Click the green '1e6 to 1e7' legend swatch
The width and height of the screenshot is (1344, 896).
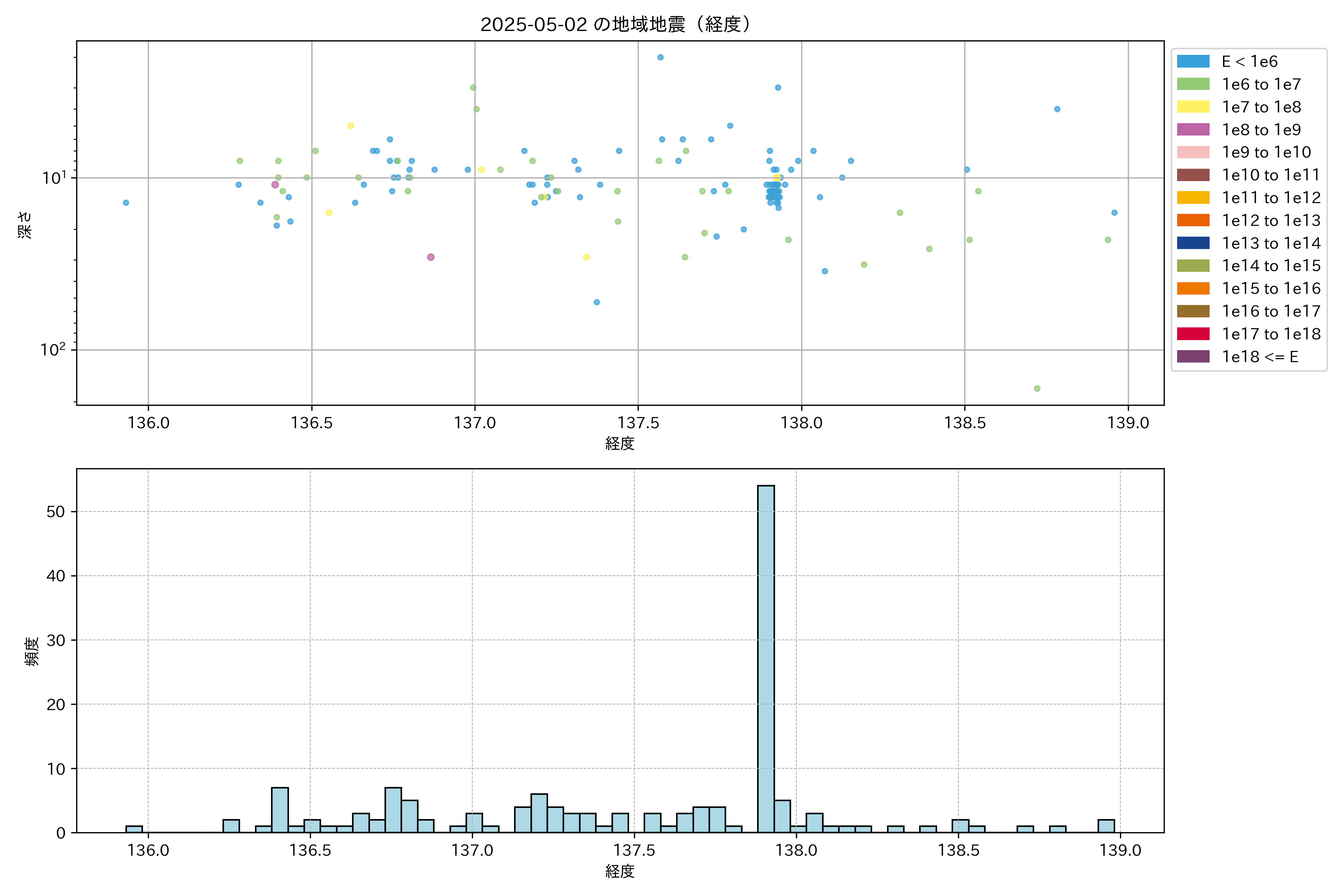coord(1193,85)
